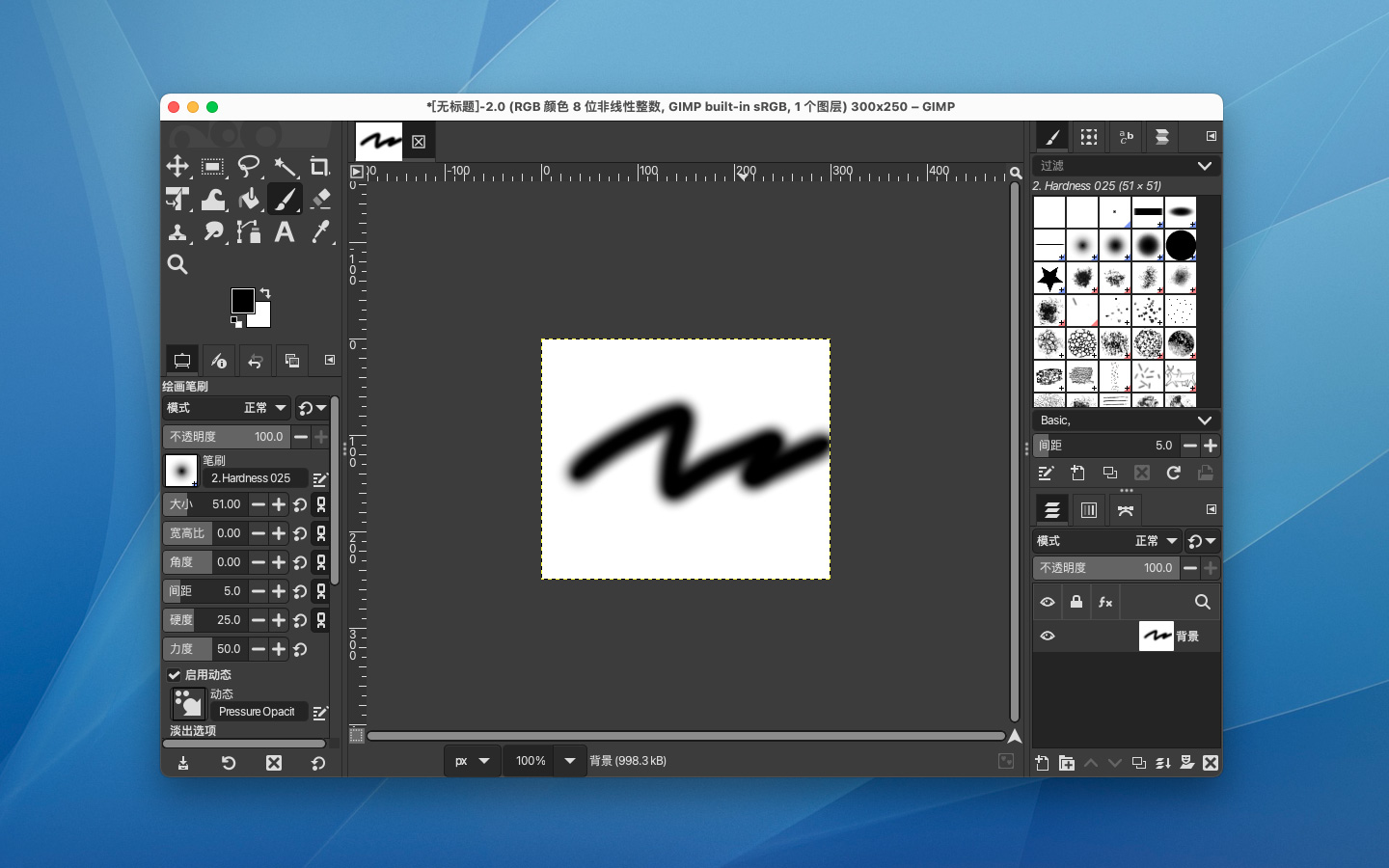1389x868 pixels.
Task: Uncheck the enable dynamics checkbox
Action: pos(175,675)
